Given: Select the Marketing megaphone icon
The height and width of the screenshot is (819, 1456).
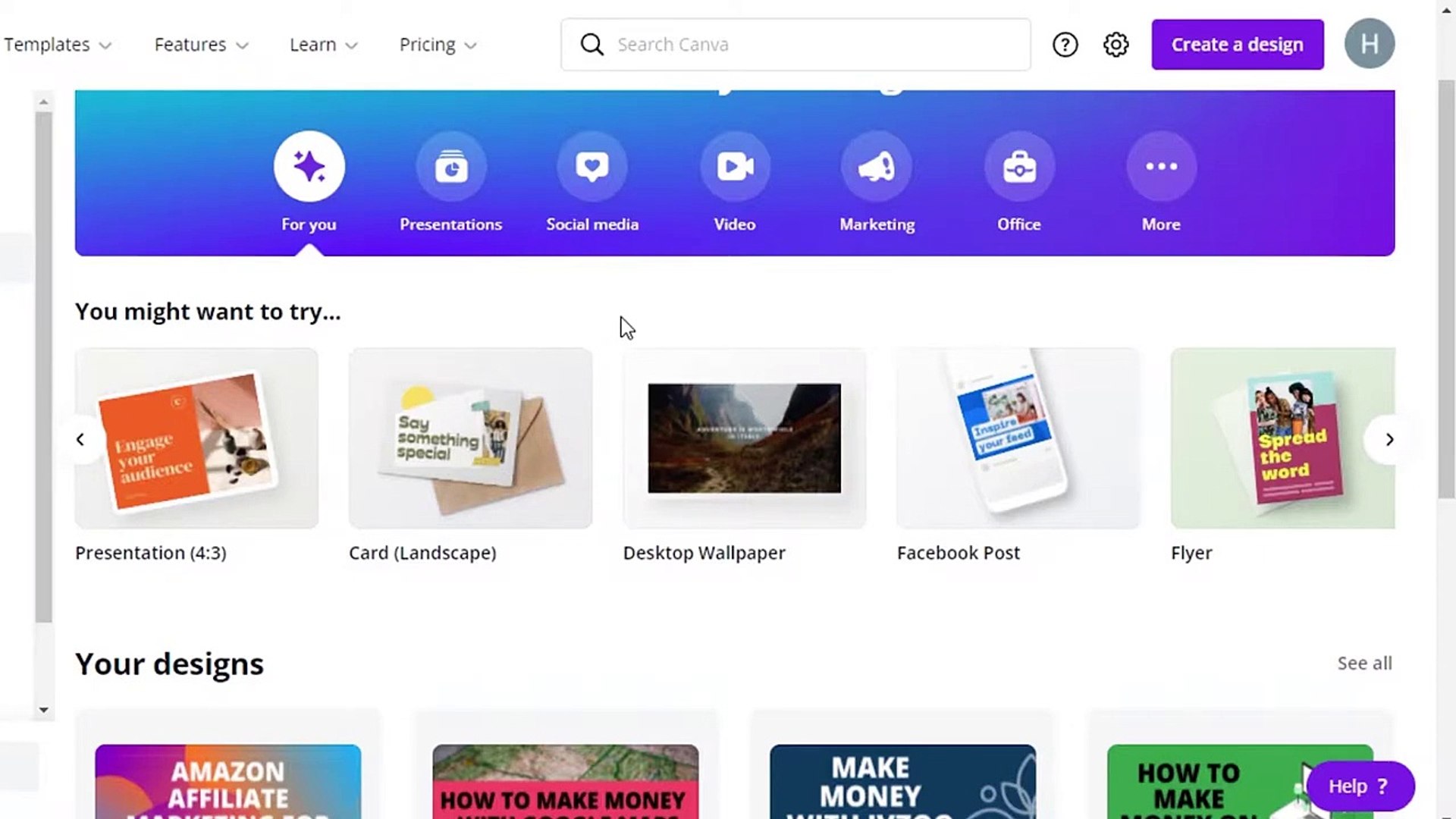Looking at the screenshot, I should tap(877, 165).
